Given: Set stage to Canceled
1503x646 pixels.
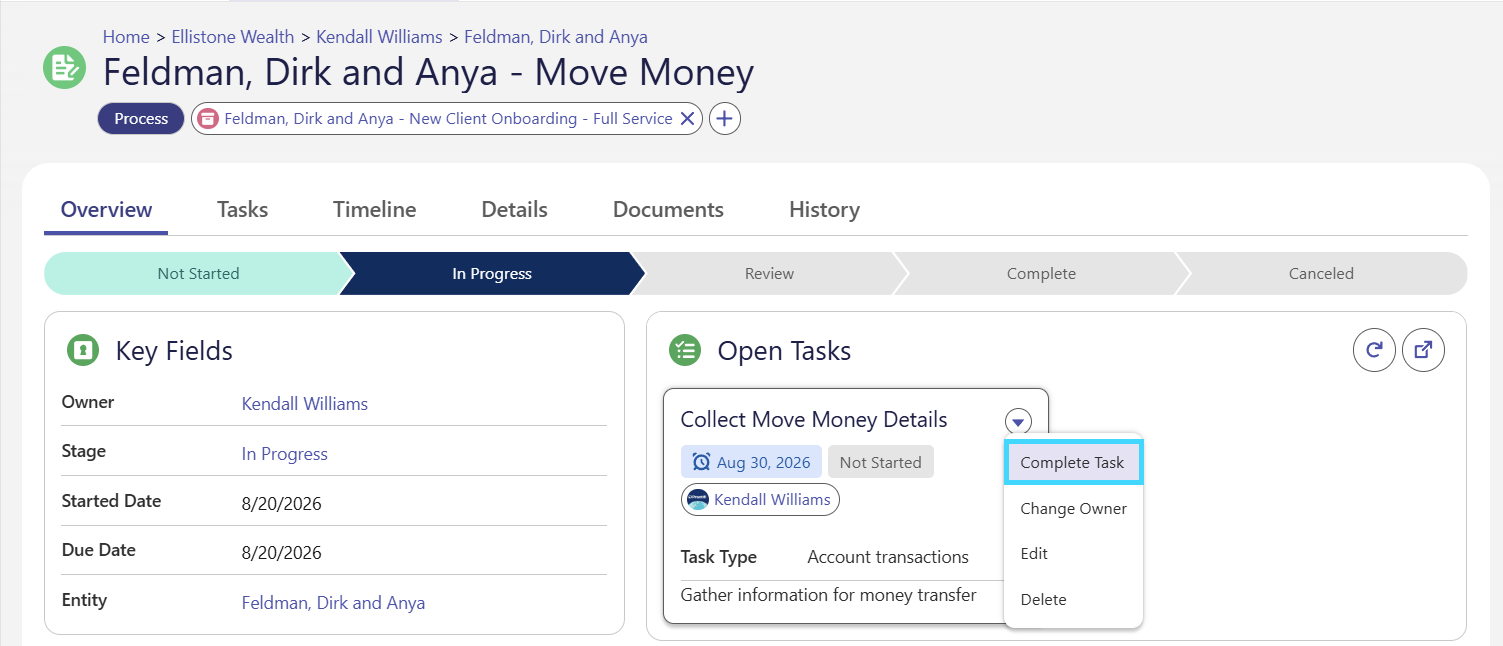Looking at the screenshot, I should (x=1321, y=273).
